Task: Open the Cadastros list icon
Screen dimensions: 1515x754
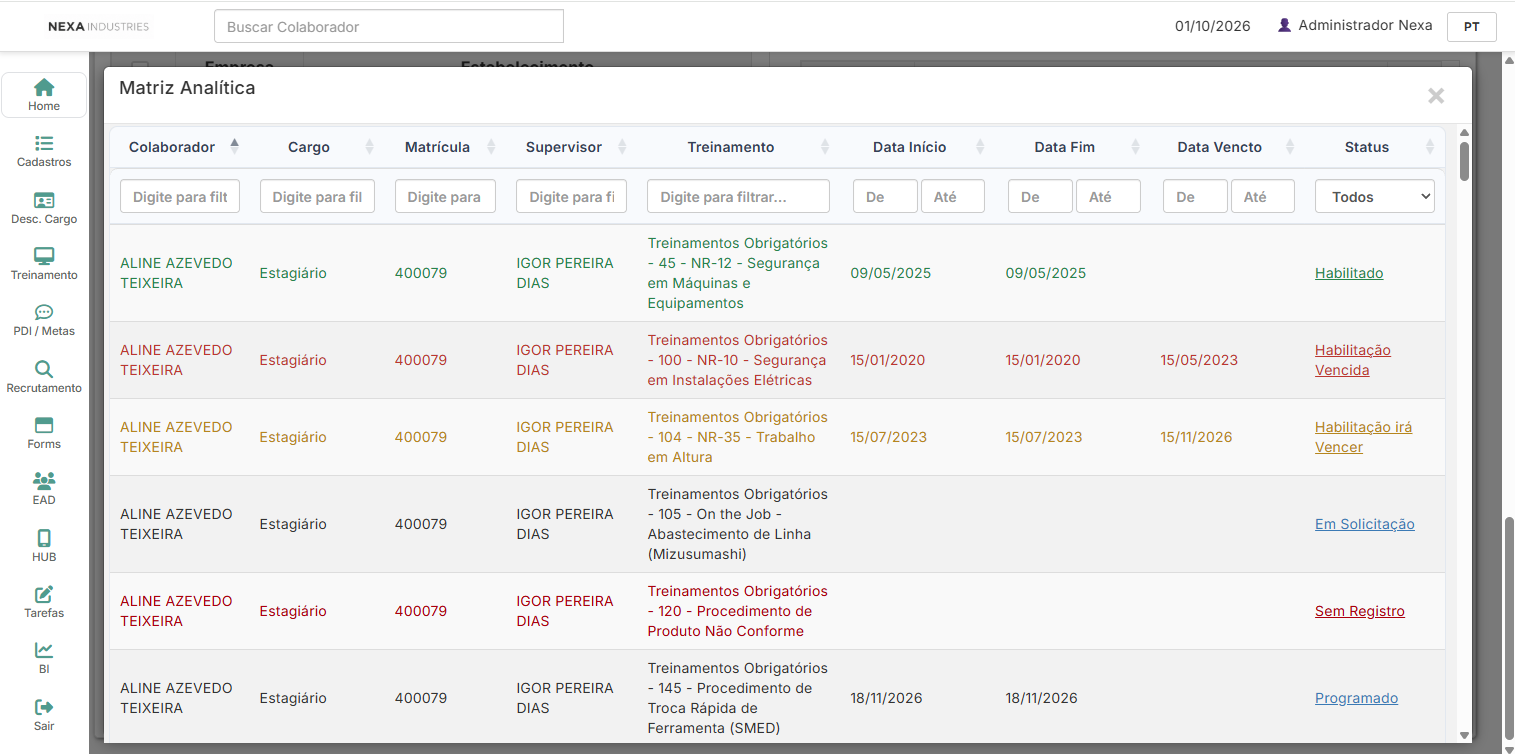Action: (44, 144)
